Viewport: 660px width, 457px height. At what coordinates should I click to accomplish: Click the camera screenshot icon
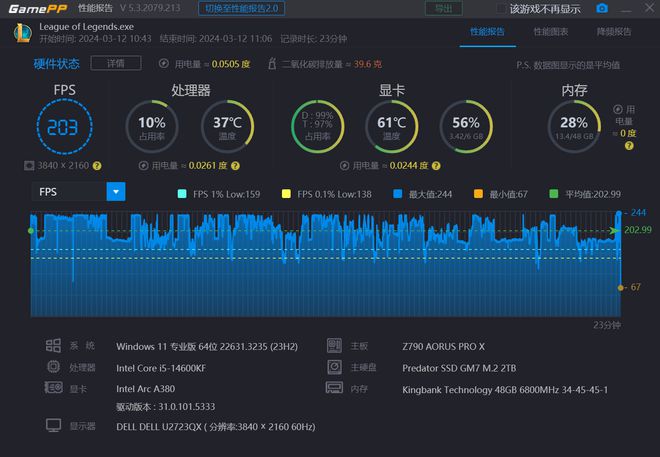(x=602, y=8)
